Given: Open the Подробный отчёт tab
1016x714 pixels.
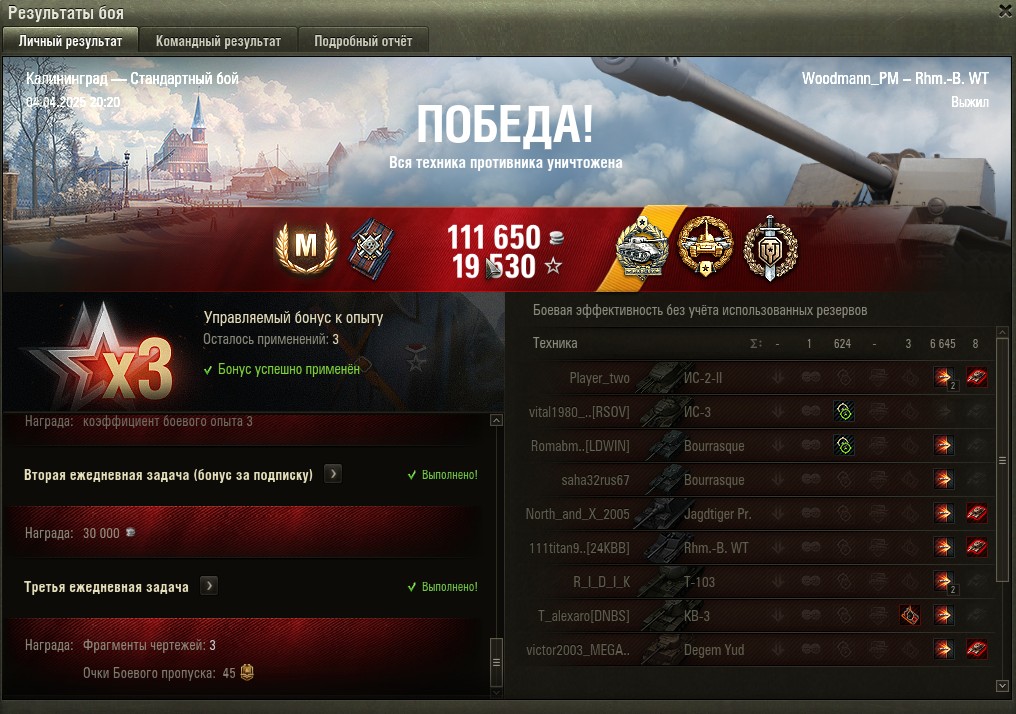Looking at the screenshot, I should (363, 41).
